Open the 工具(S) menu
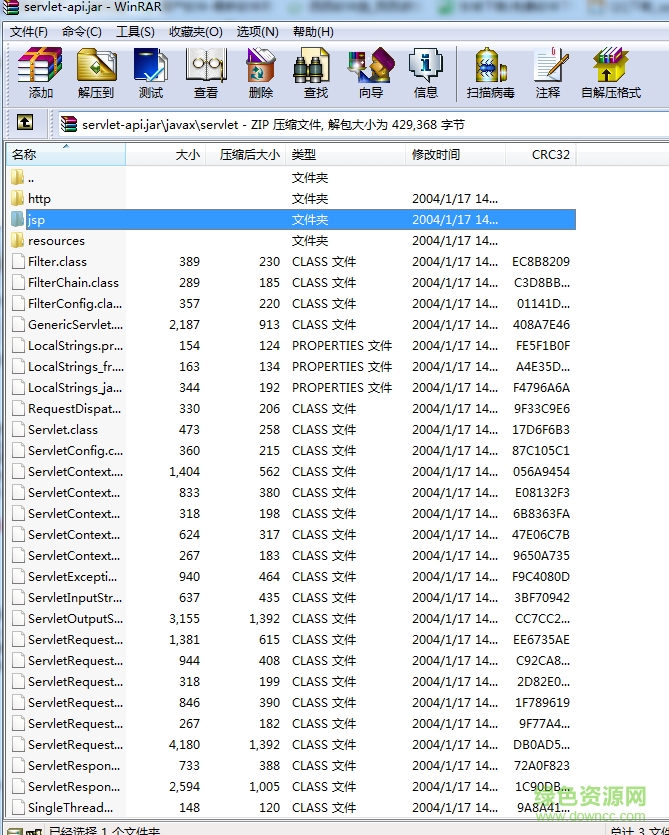The height and width of the screenshot is (835, 669). (135, 32)
